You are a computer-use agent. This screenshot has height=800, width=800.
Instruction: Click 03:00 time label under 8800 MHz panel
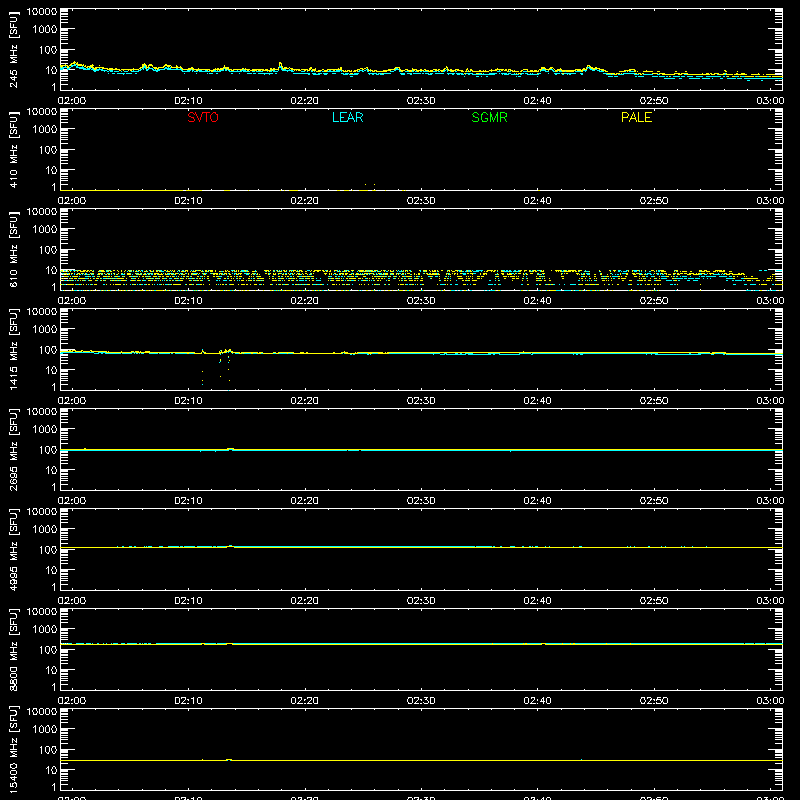[770, 701]
